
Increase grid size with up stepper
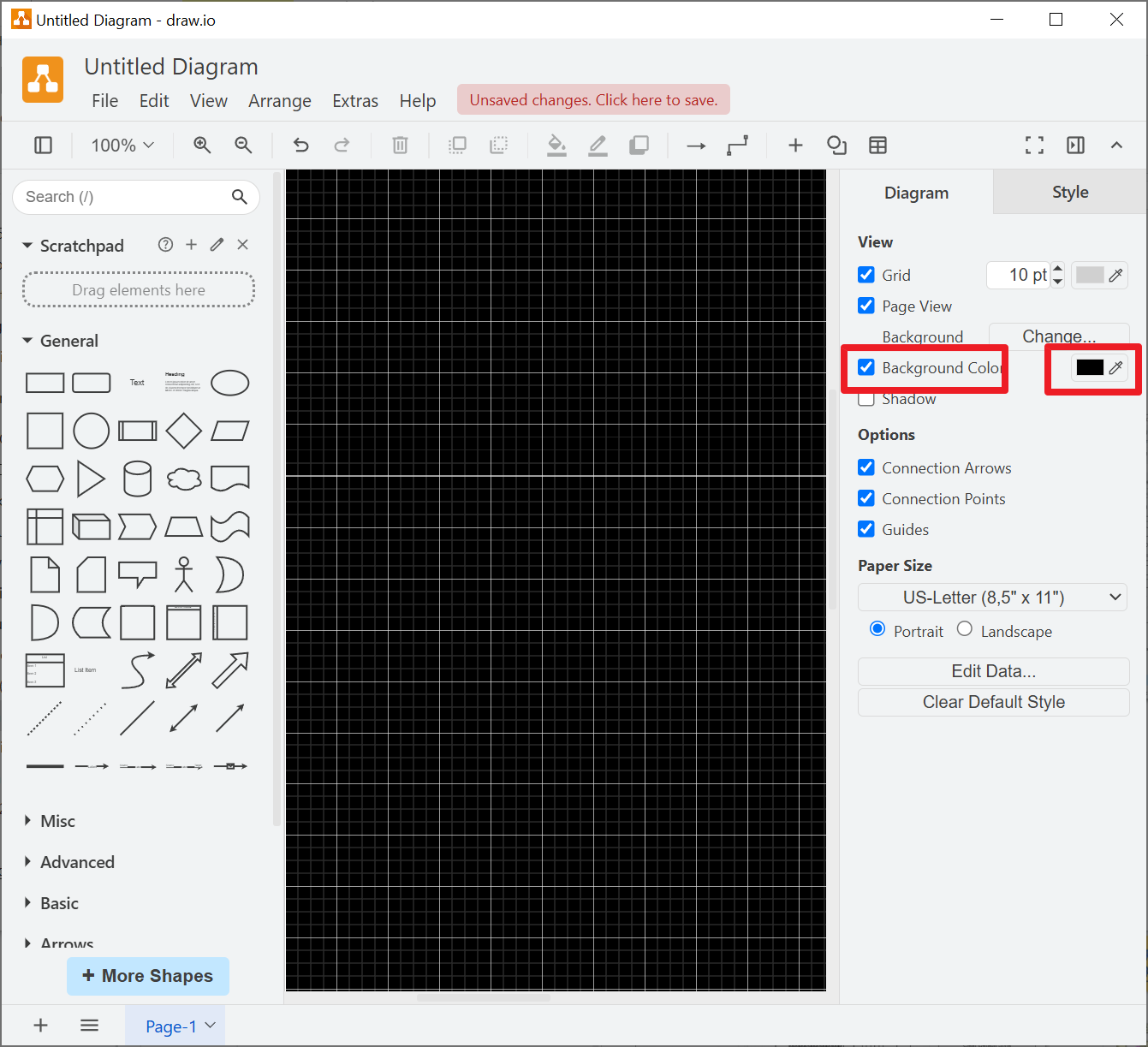tap(1058, 268)
